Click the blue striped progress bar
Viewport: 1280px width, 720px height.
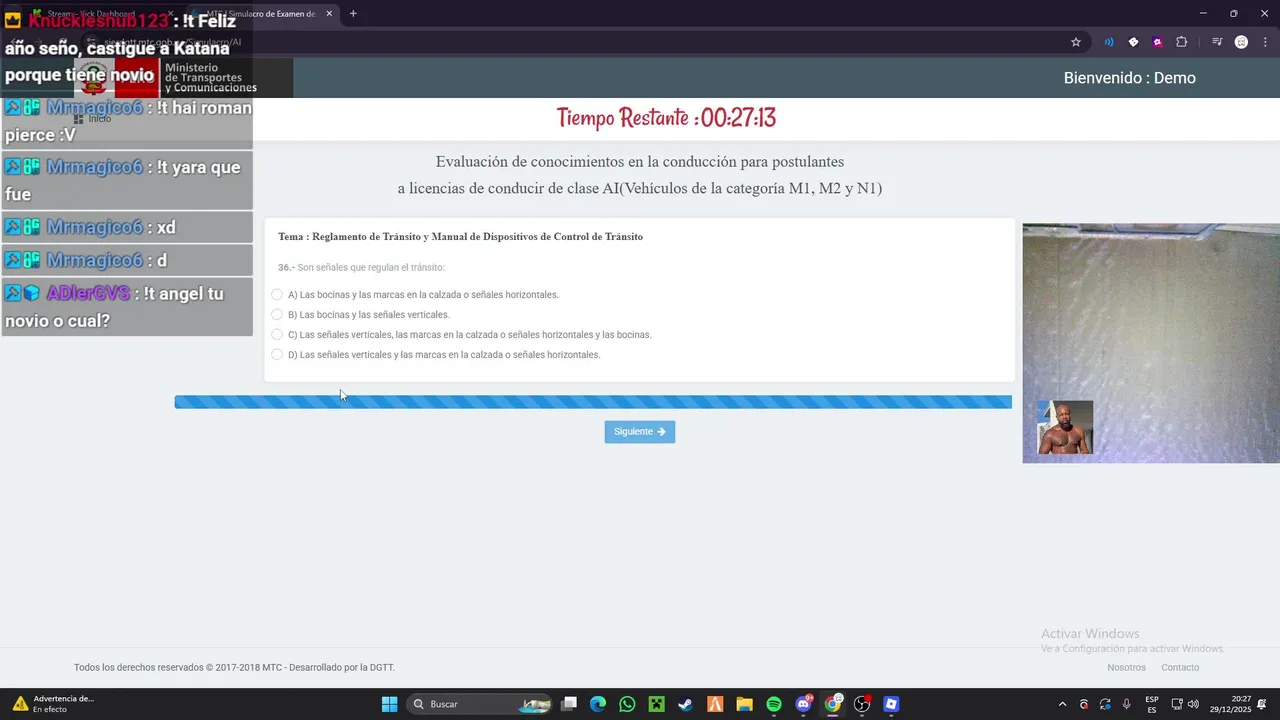(x=593, y=402)
